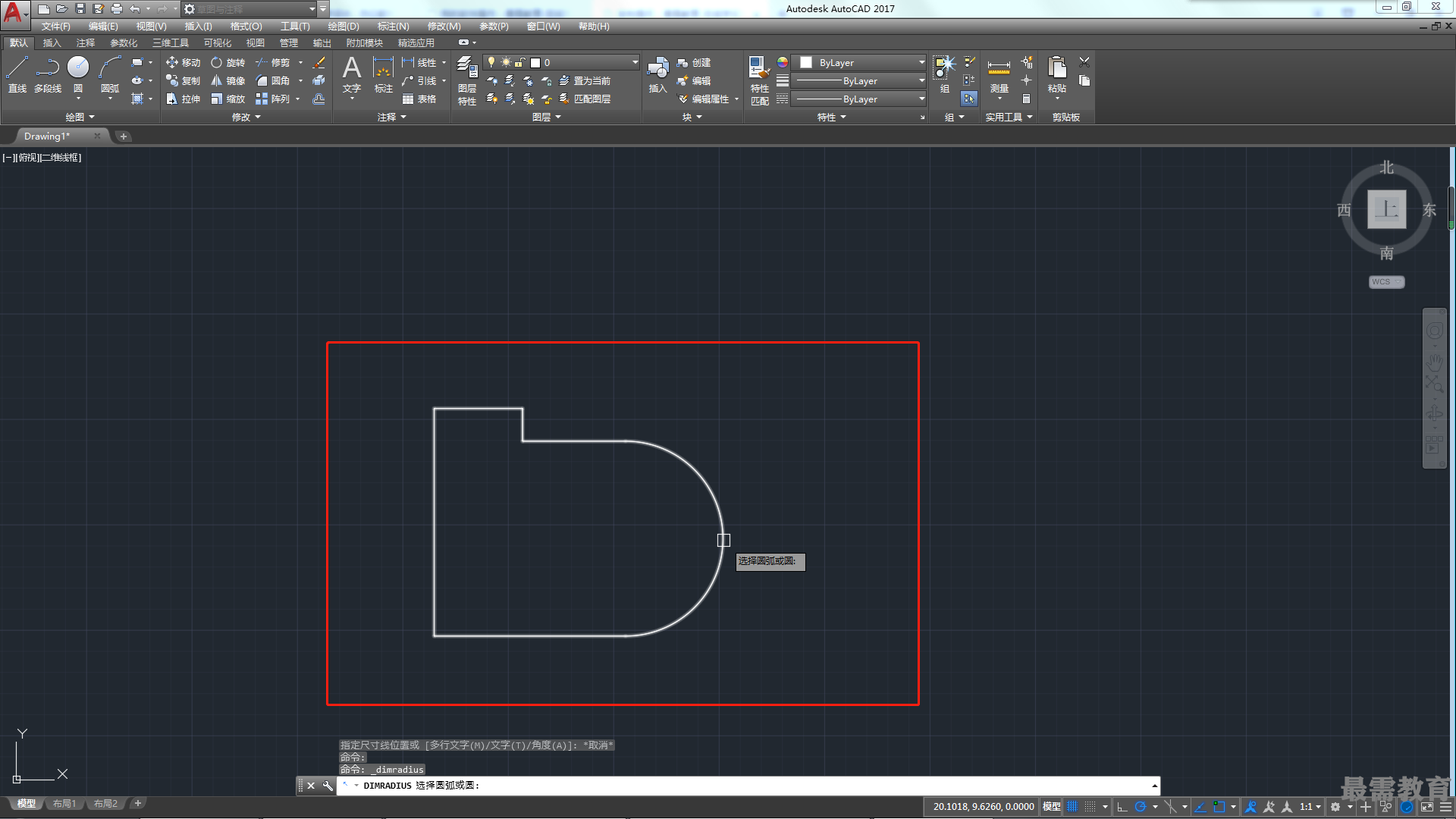Open the workspace selector dropdown
The width and height of the screenshot is (1456, 819).
point(249,9)
